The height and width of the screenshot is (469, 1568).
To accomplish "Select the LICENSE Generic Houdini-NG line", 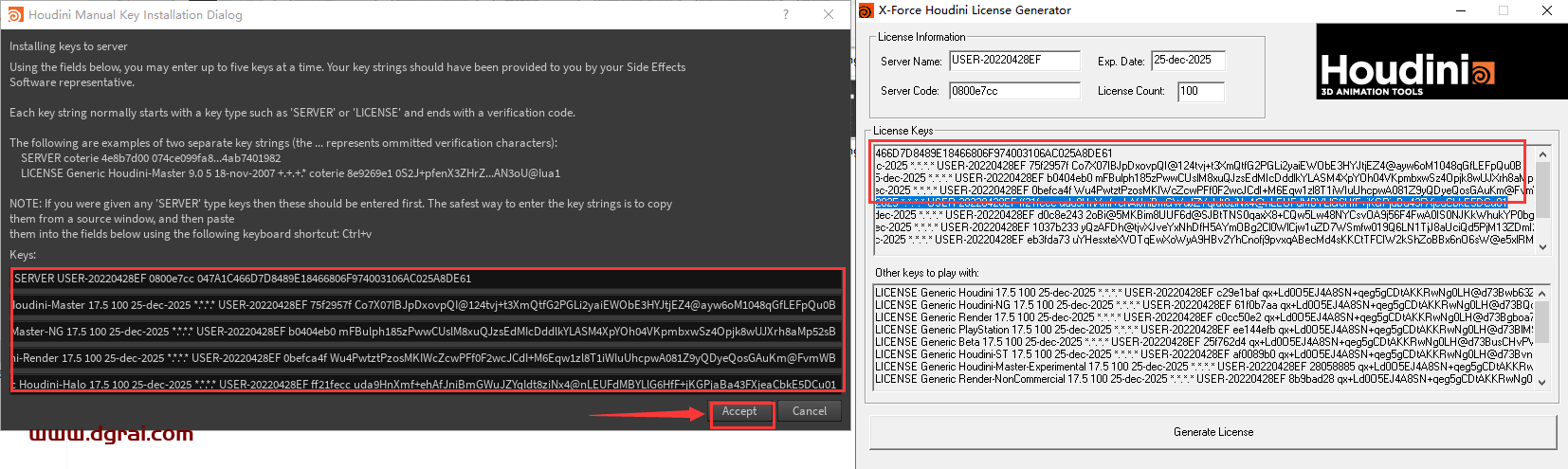I will (x=1203, y=305).
